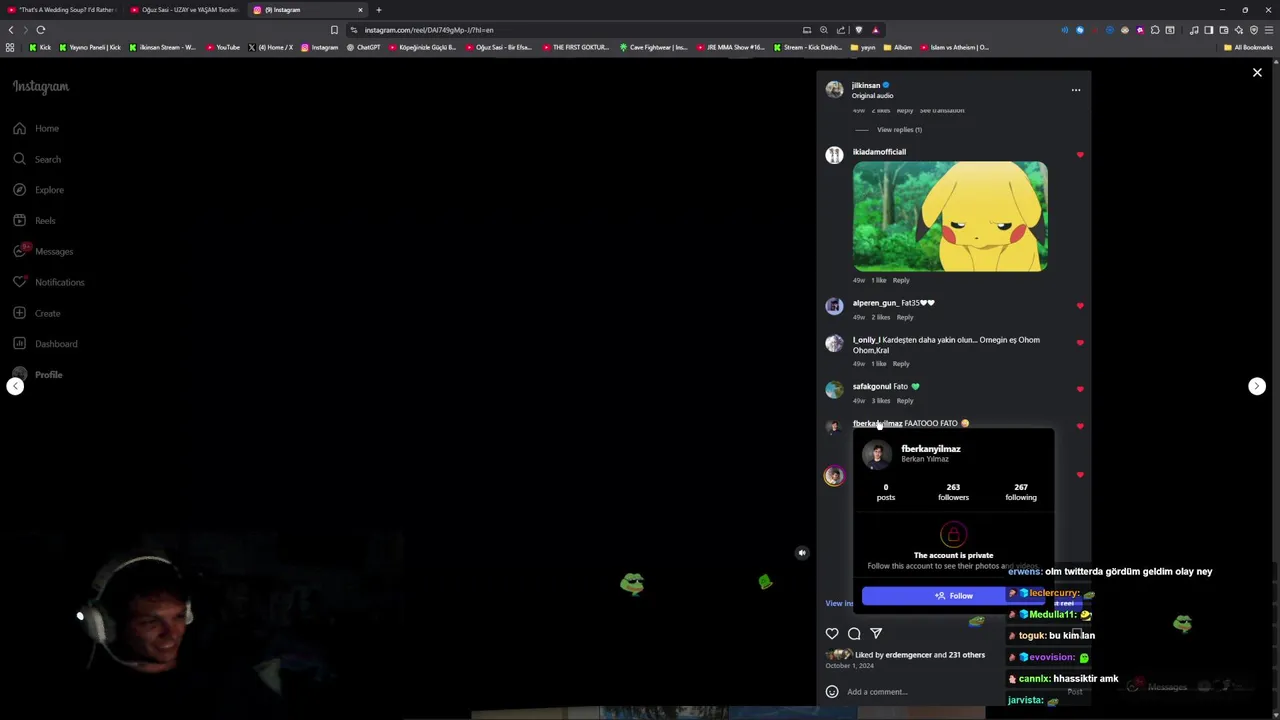Click 263 followers in hover card
The width and height of the screenshot is (1280, 720).
tap(953, 492)
